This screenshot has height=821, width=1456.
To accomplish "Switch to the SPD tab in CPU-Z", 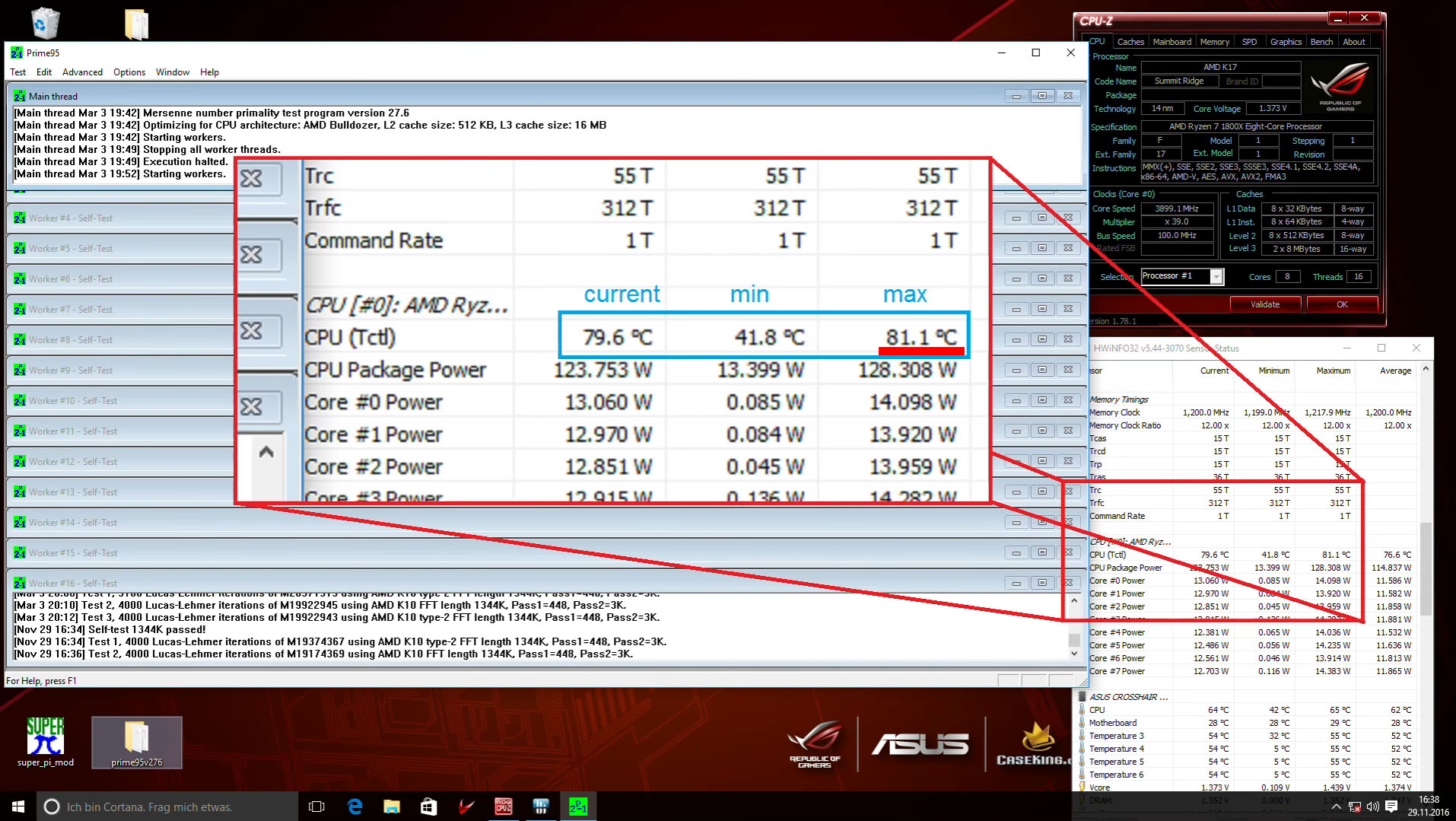I will point(1249,42).
